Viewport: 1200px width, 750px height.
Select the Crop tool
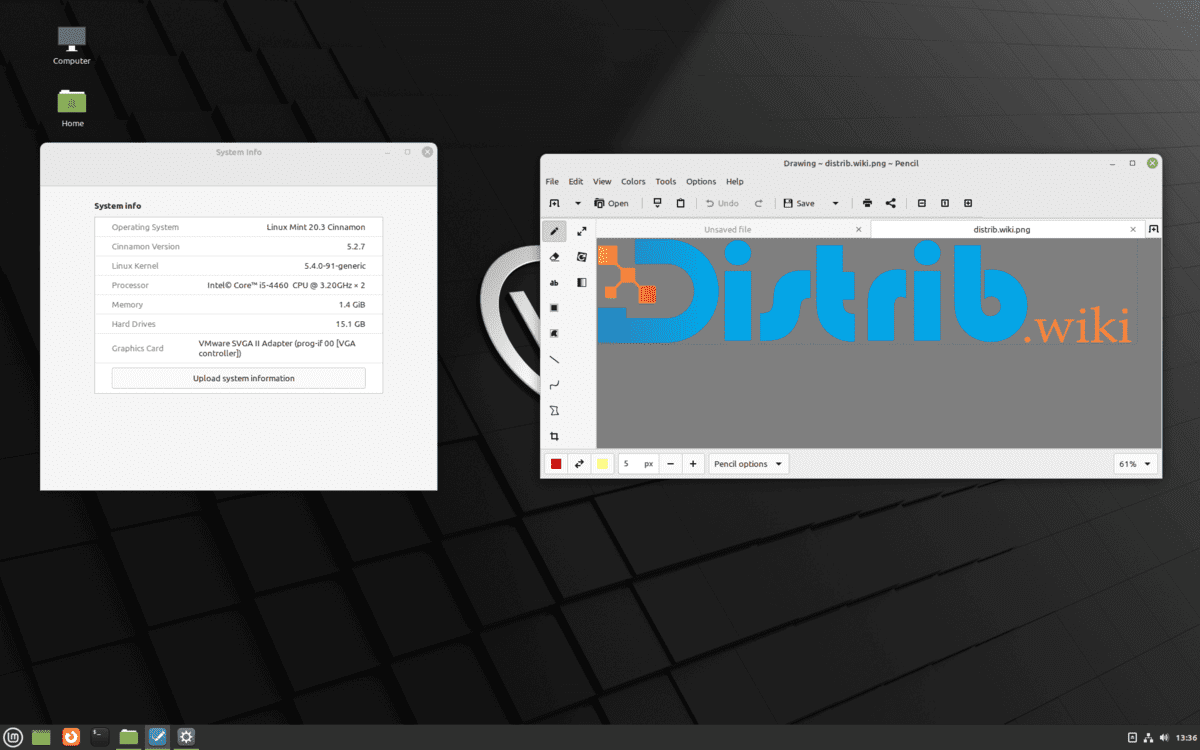tap(554, 437)
